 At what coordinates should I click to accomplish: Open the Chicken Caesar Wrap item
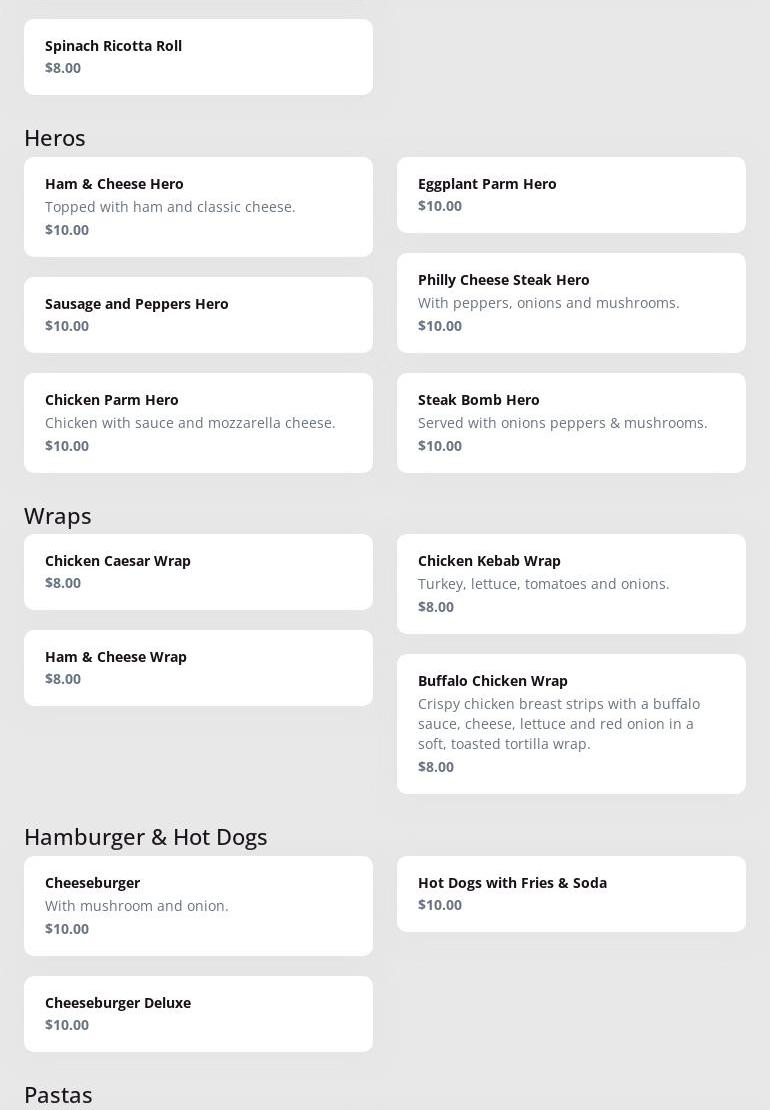tap(198, 571)
